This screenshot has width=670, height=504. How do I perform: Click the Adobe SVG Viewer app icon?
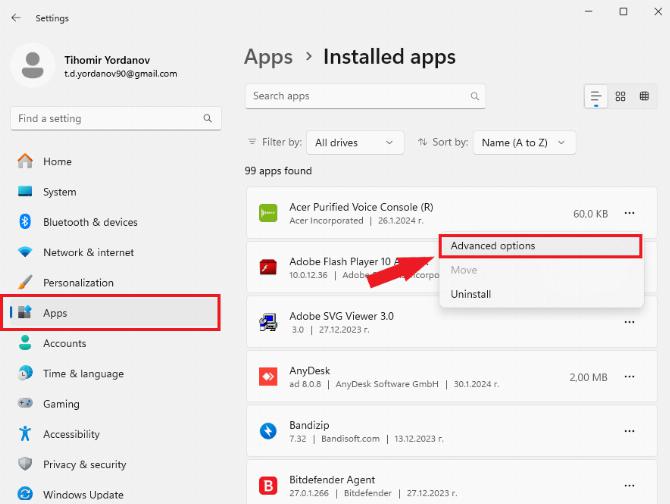click(x=268, y=322)
